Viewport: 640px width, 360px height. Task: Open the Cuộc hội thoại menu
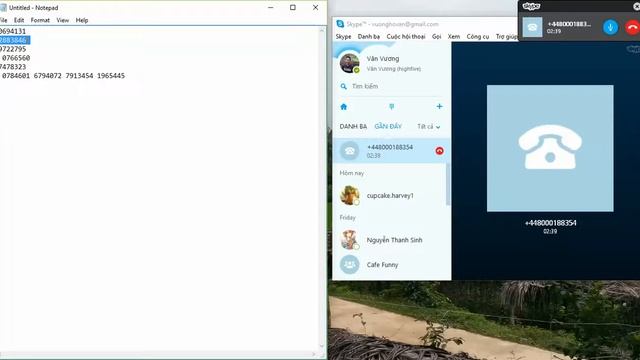coord(406,36)
